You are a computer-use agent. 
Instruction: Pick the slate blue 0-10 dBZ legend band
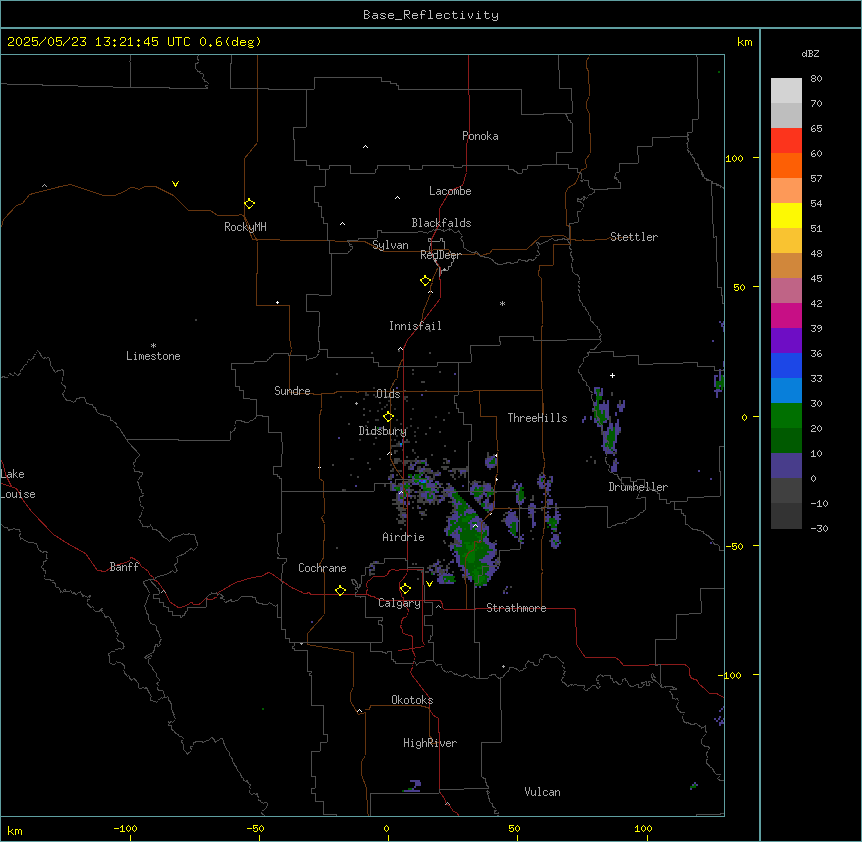pos(786,466)
